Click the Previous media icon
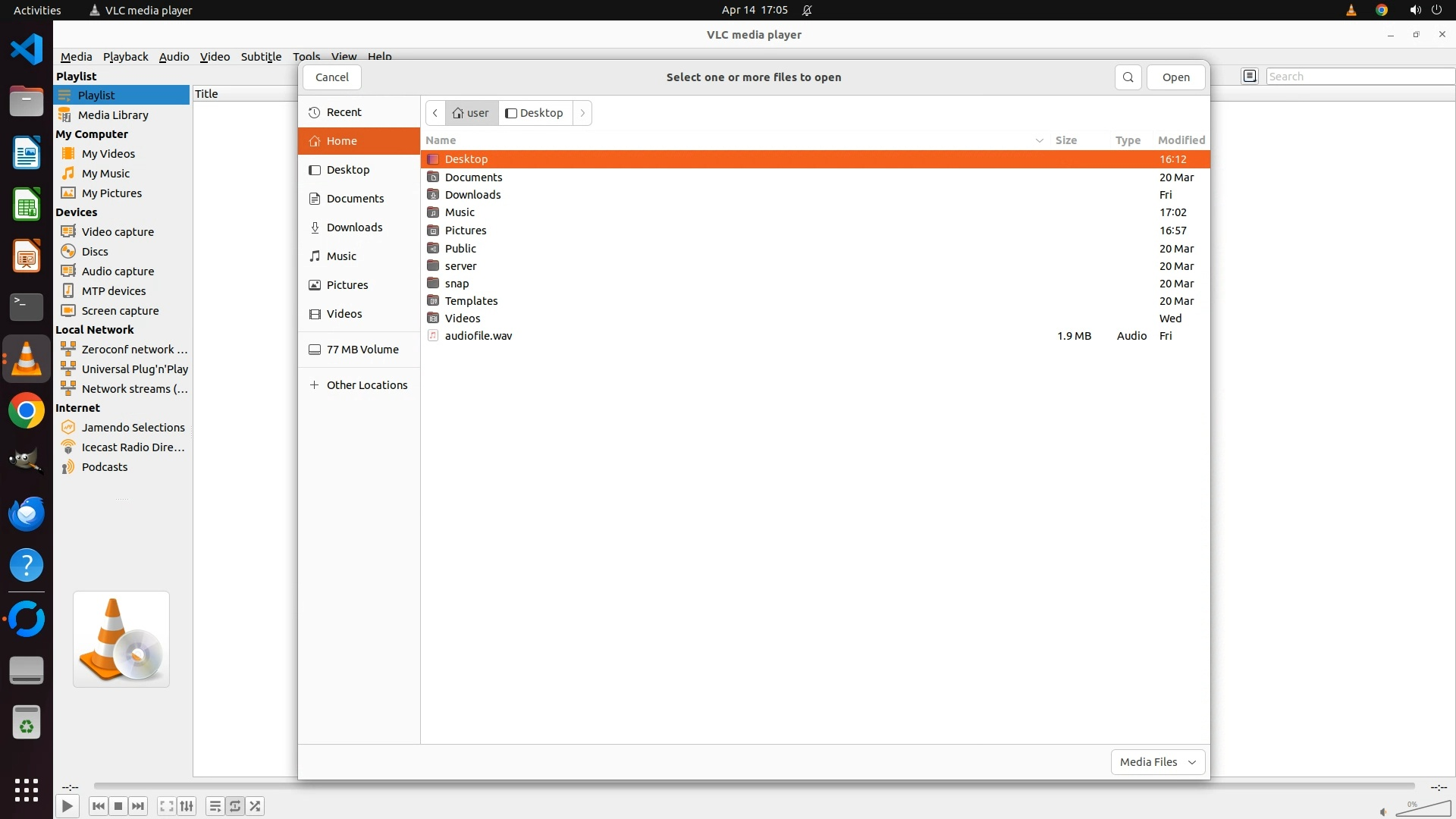 pyautogui.click(x=98, y=806)
